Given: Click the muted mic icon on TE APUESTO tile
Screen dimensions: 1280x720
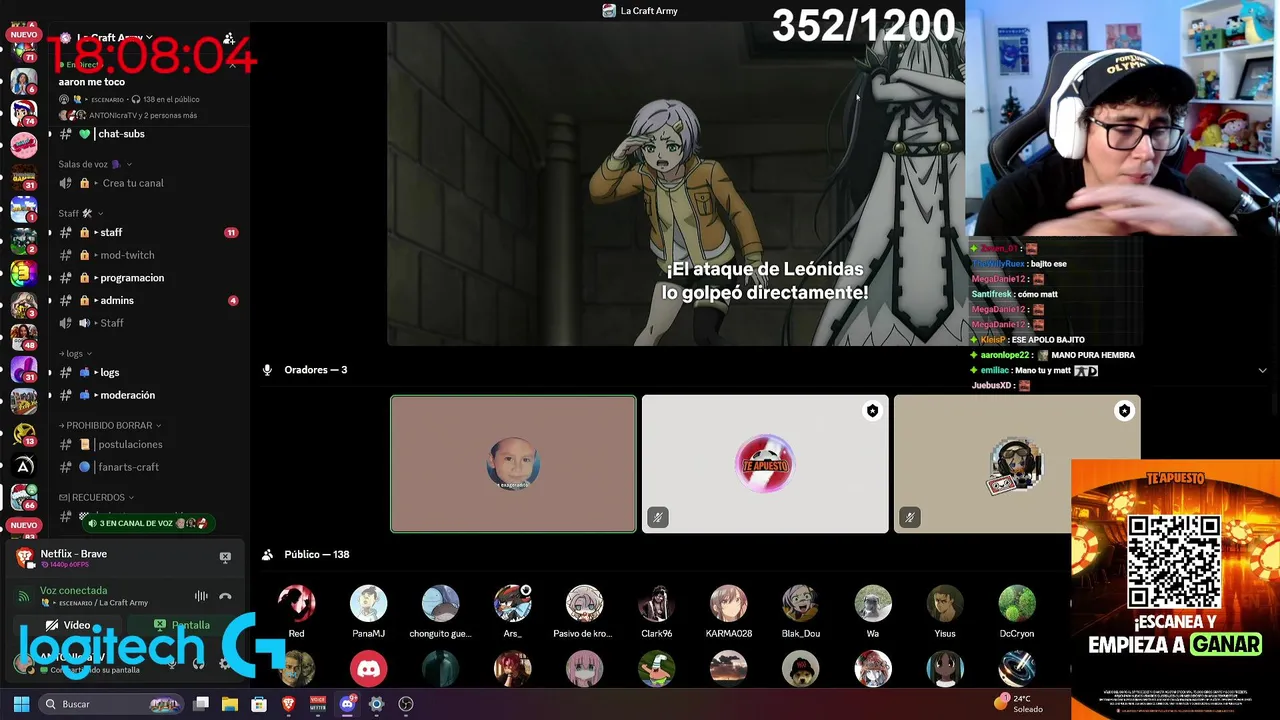Looking at the screenshot, I should click(x=657, y=517).
